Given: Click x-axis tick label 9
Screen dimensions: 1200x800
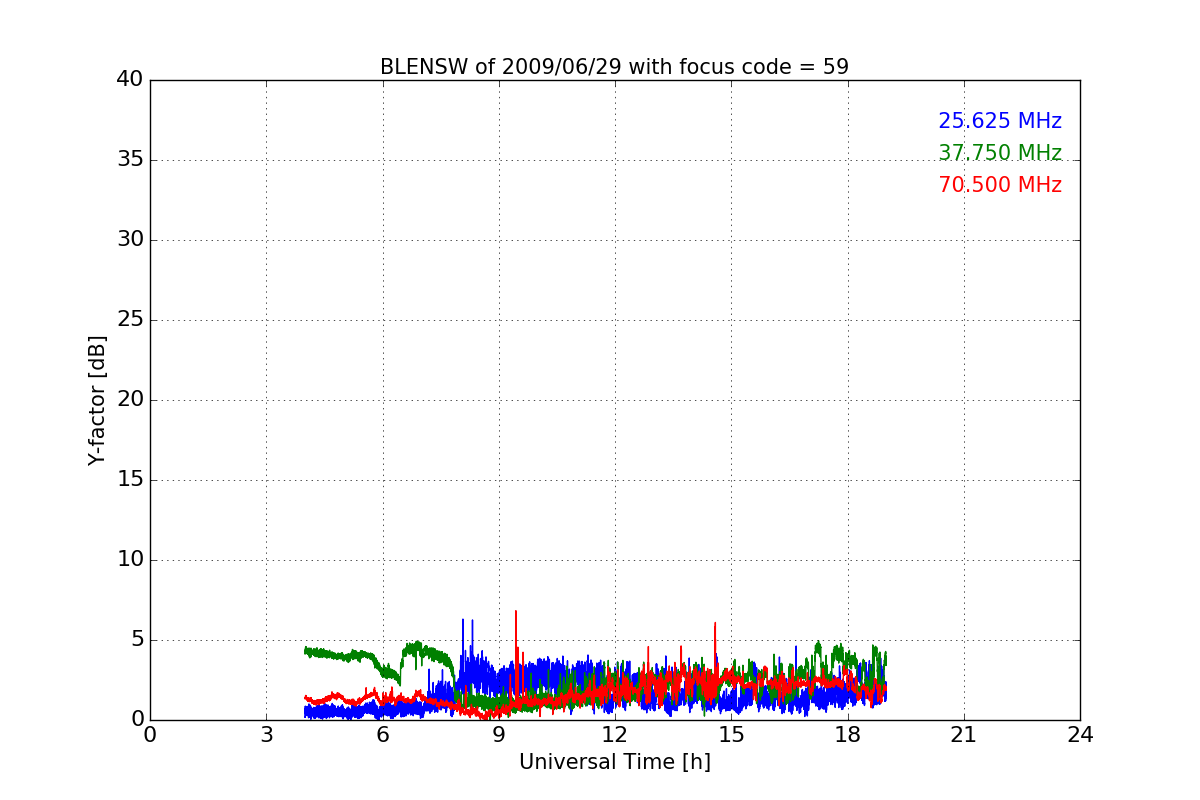Looking at the screenshot, I should [x=499, y=735].
